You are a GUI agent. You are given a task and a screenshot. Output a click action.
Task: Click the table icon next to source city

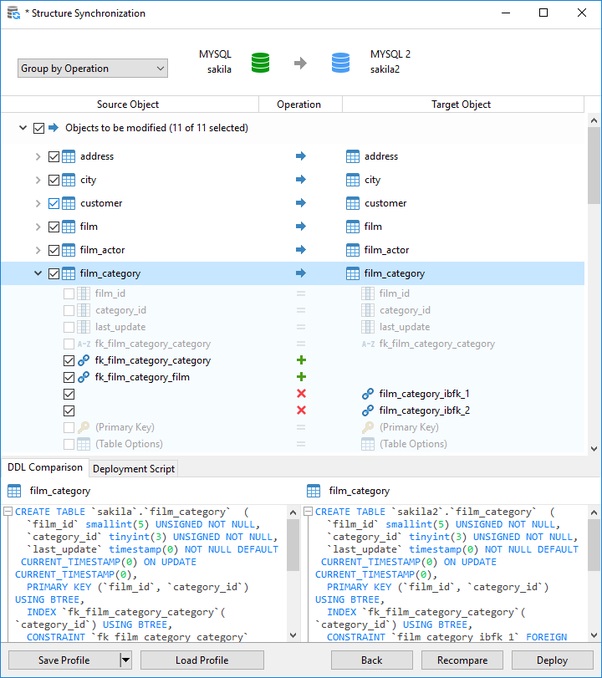coord(68,179)
